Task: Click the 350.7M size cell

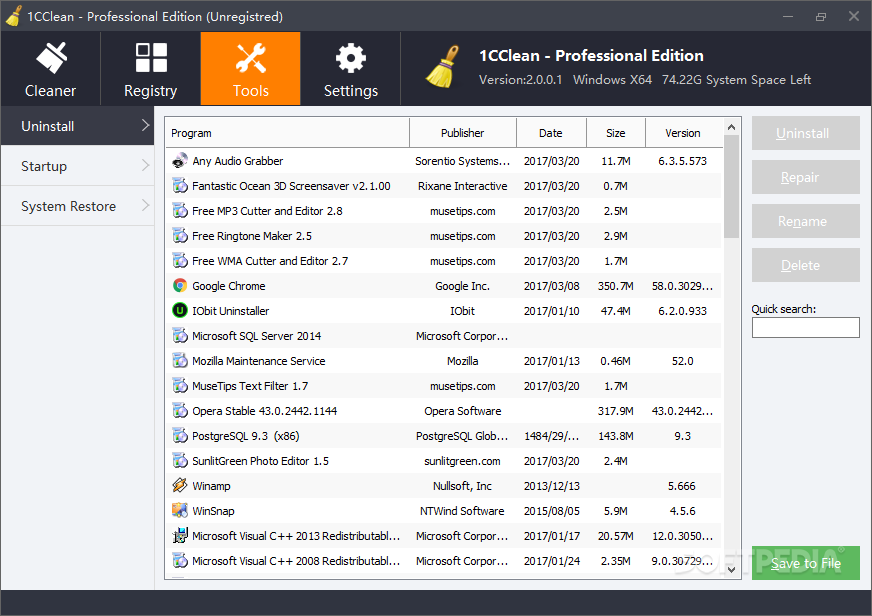Action: (x=616, y=286)
